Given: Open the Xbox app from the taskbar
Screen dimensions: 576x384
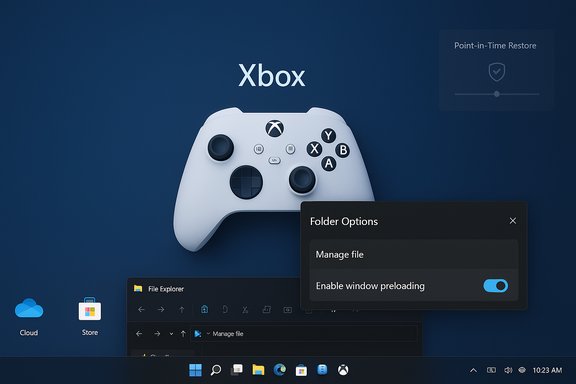Looking at the screenshot, I should click(343, 370).
